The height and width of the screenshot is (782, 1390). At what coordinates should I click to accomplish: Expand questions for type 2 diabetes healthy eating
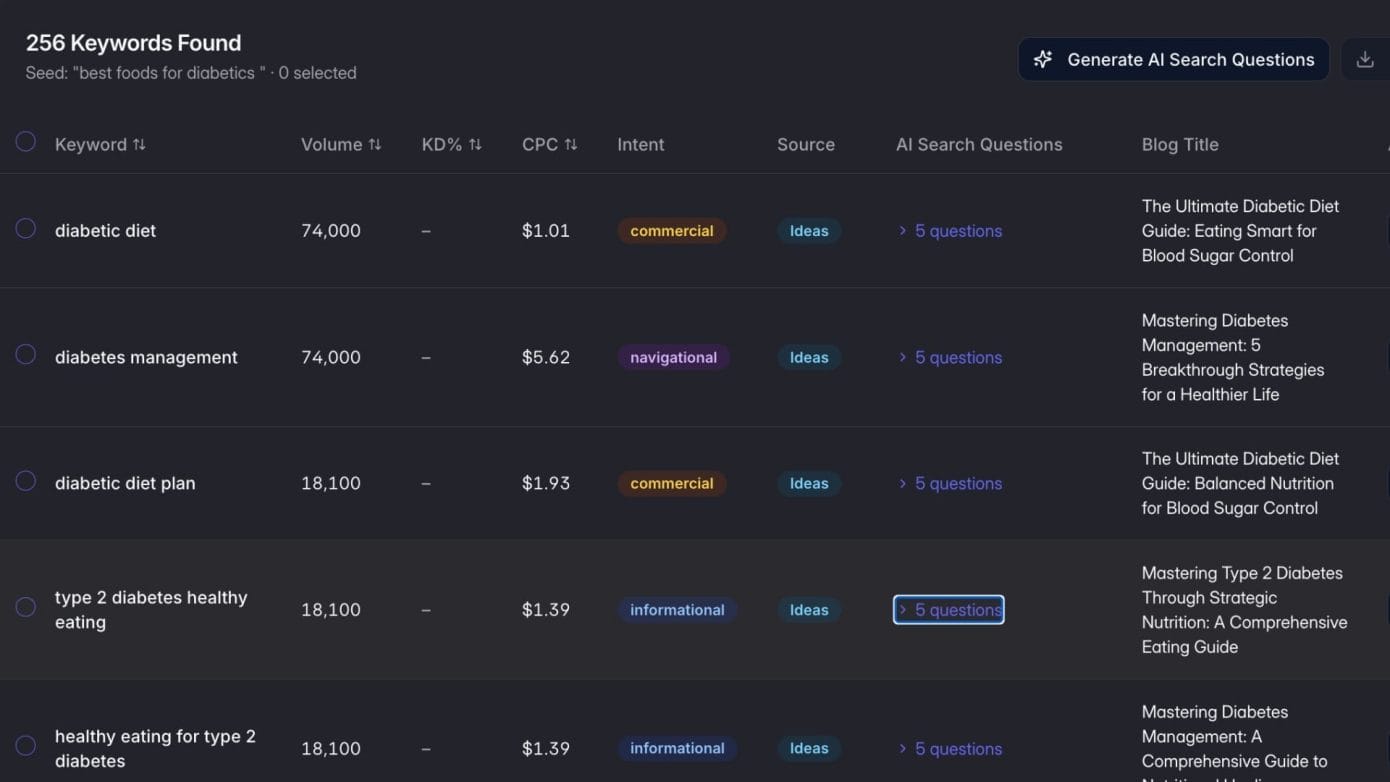coord(949,610)
